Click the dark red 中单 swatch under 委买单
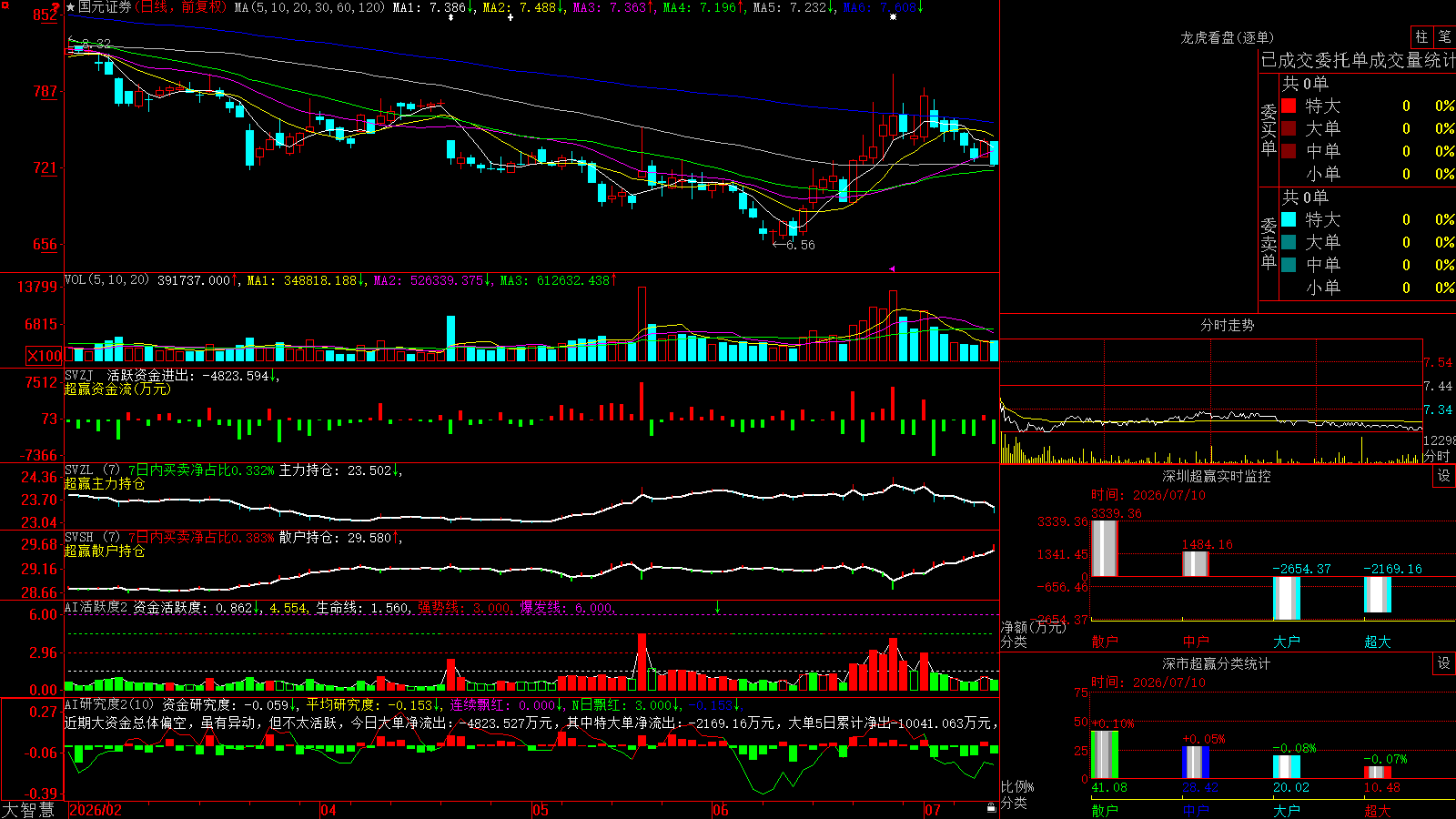 [1289, 151]
